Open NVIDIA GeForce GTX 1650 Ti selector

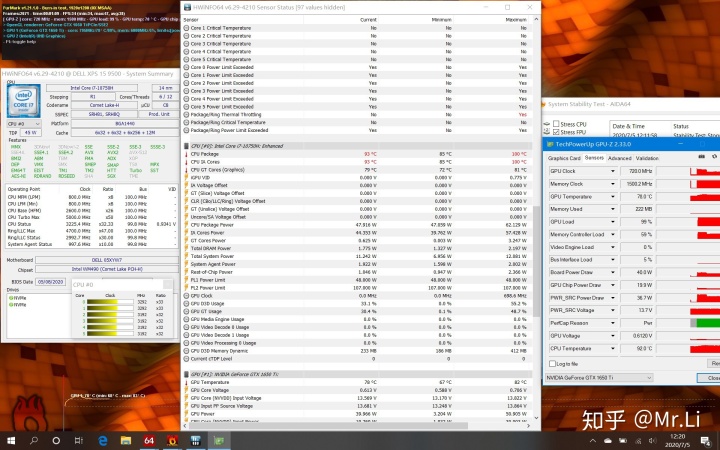coord(599,377)
